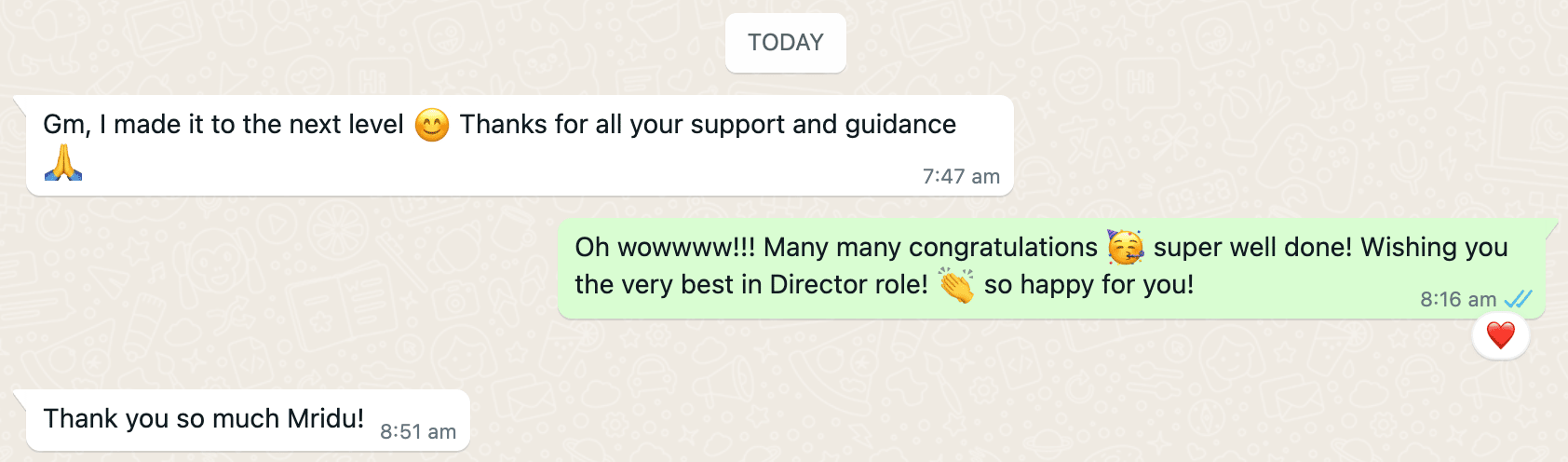
Task: Click the folded hands emoji
Action: pos(63,162)
